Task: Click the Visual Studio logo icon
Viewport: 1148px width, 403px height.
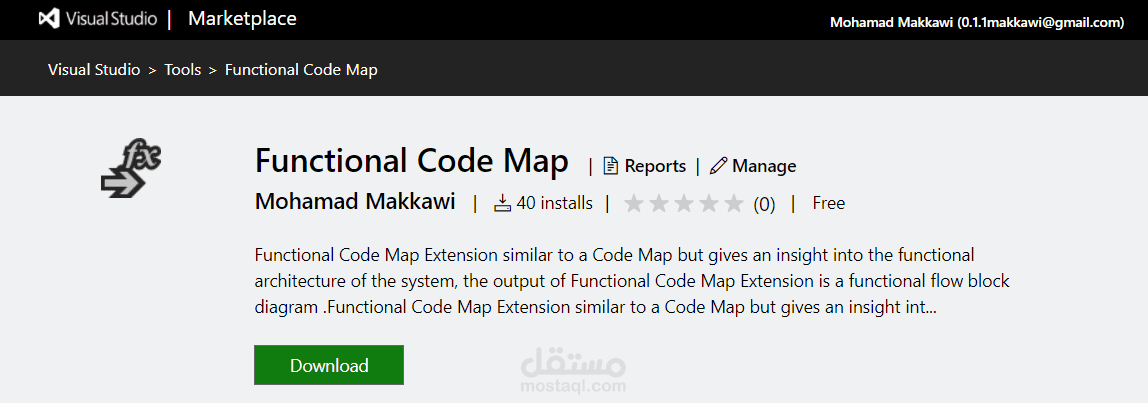Action: coord(49,18)
